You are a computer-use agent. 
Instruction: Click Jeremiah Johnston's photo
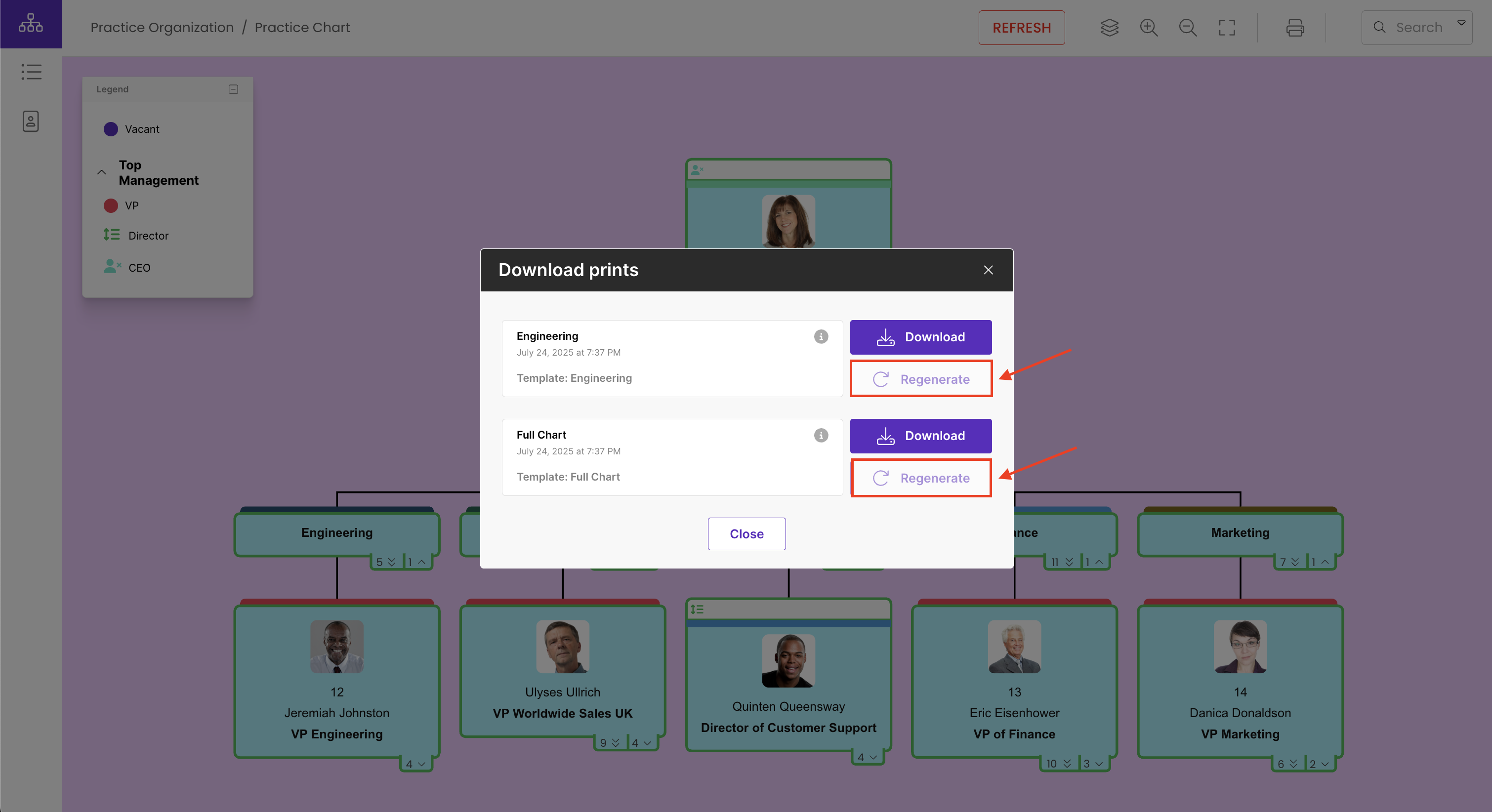(x=337, y=647)
